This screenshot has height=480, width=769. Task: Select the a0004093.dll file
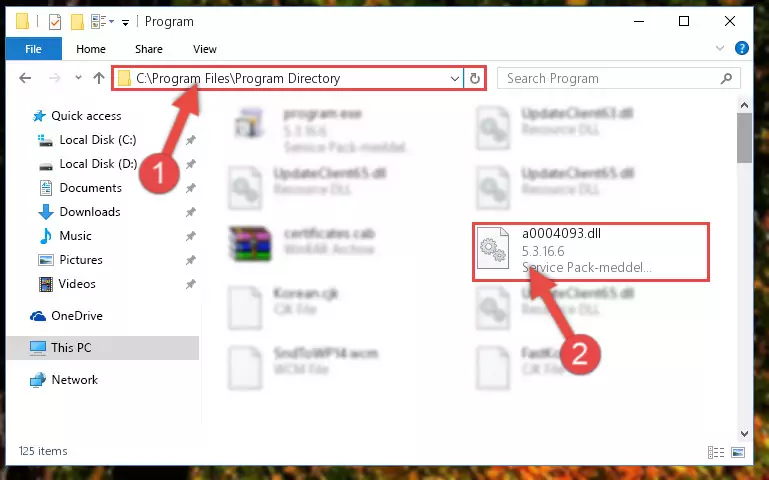point(590,252)
